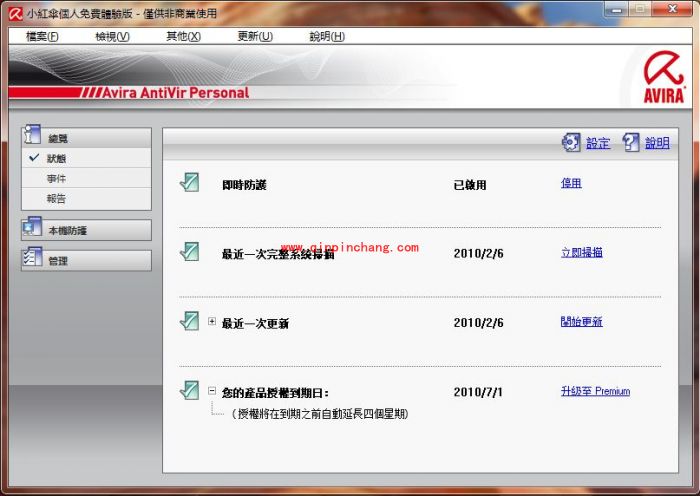700x496 pixels.
Task: Click the 立即掃描 link
Action: click(581, 253)
